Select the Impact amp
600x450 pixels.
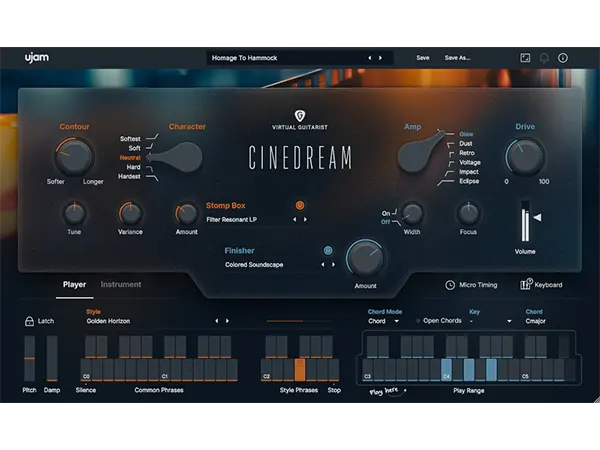coord(469,172)
